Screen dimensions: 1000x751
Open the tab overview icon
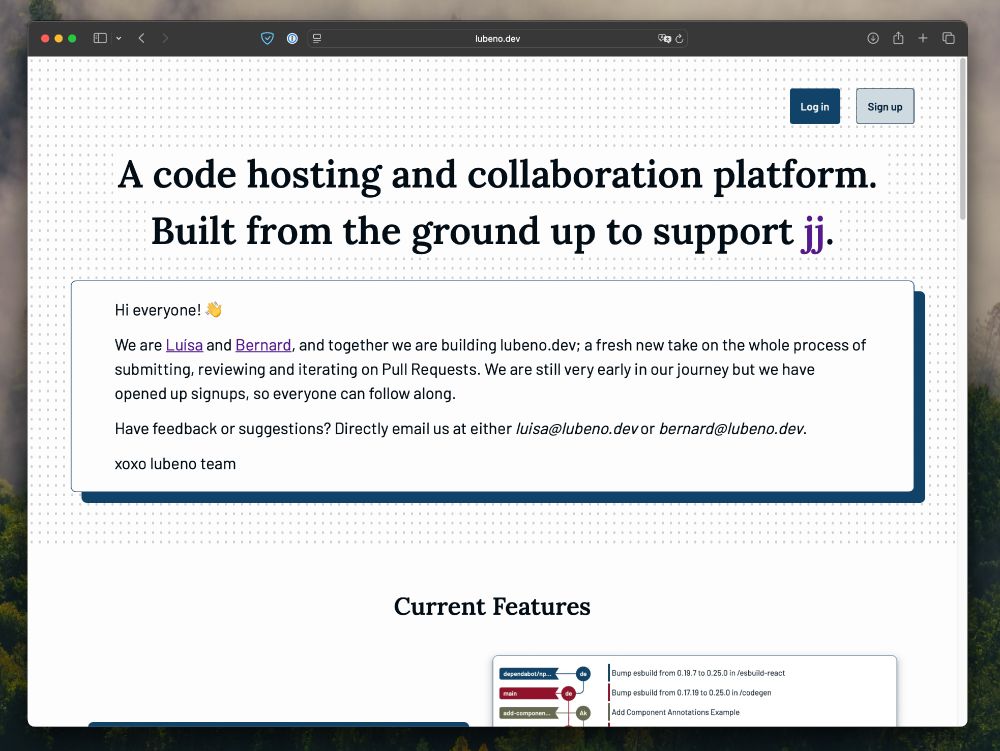coord(948,38)
